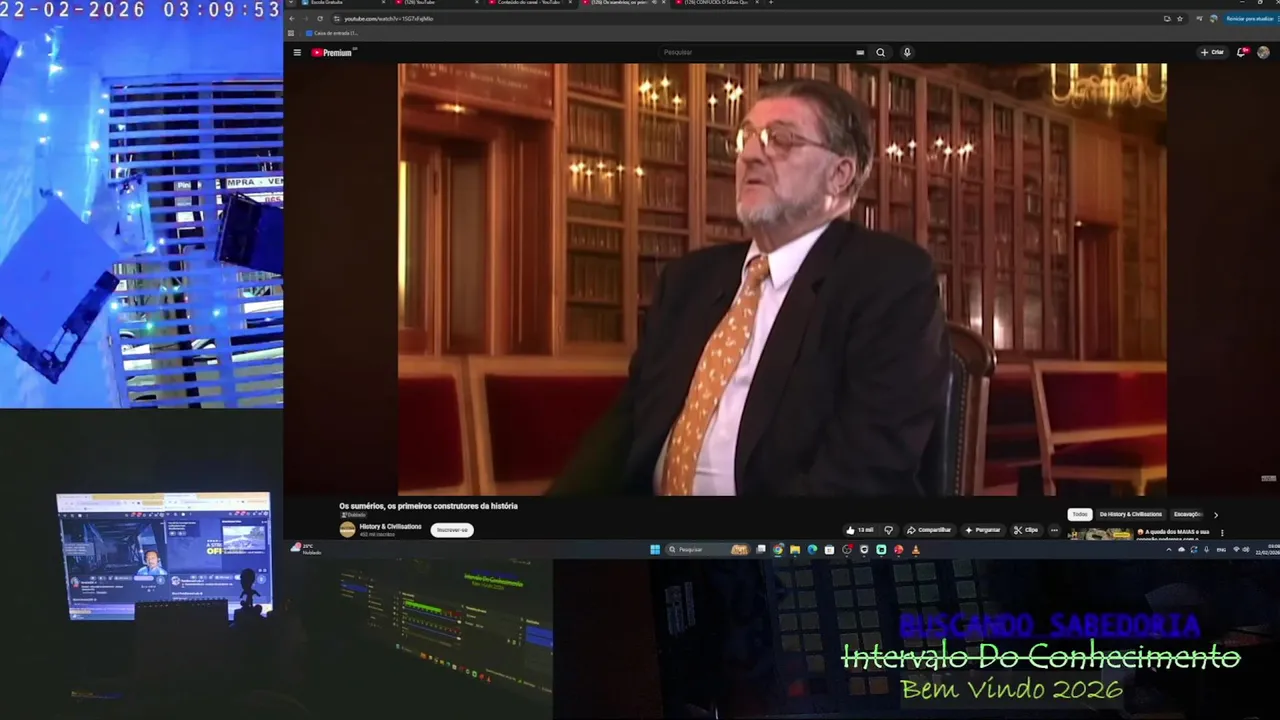Open the History & Civilisations channel avatar
Image resolution: width=1280 pixels, height=720 pixels.
347,530
